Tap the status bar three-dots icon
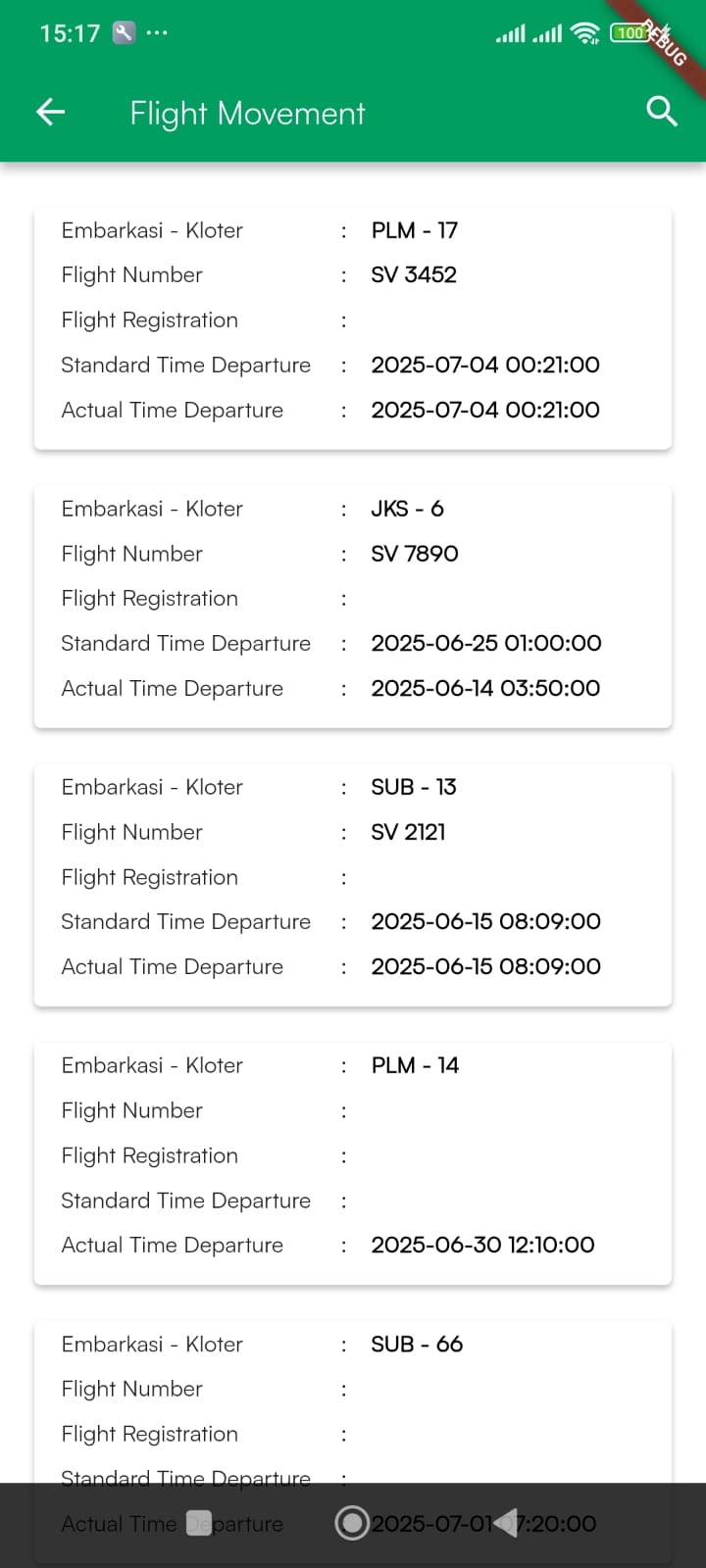706x1568 pixels. [x=157, y=32]
